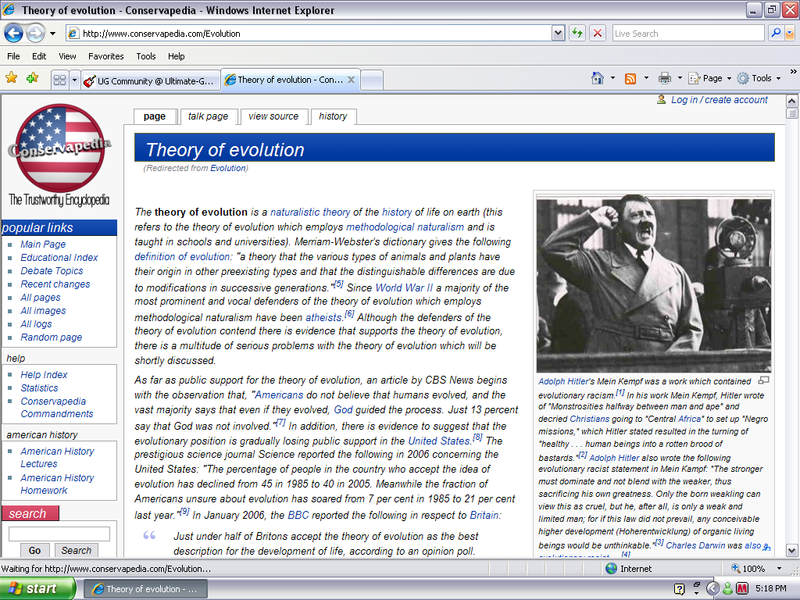This screenshot has height=600, width=800.
Task: Switch to the UG Community browser tab
Action: click(x=151, y=81)
